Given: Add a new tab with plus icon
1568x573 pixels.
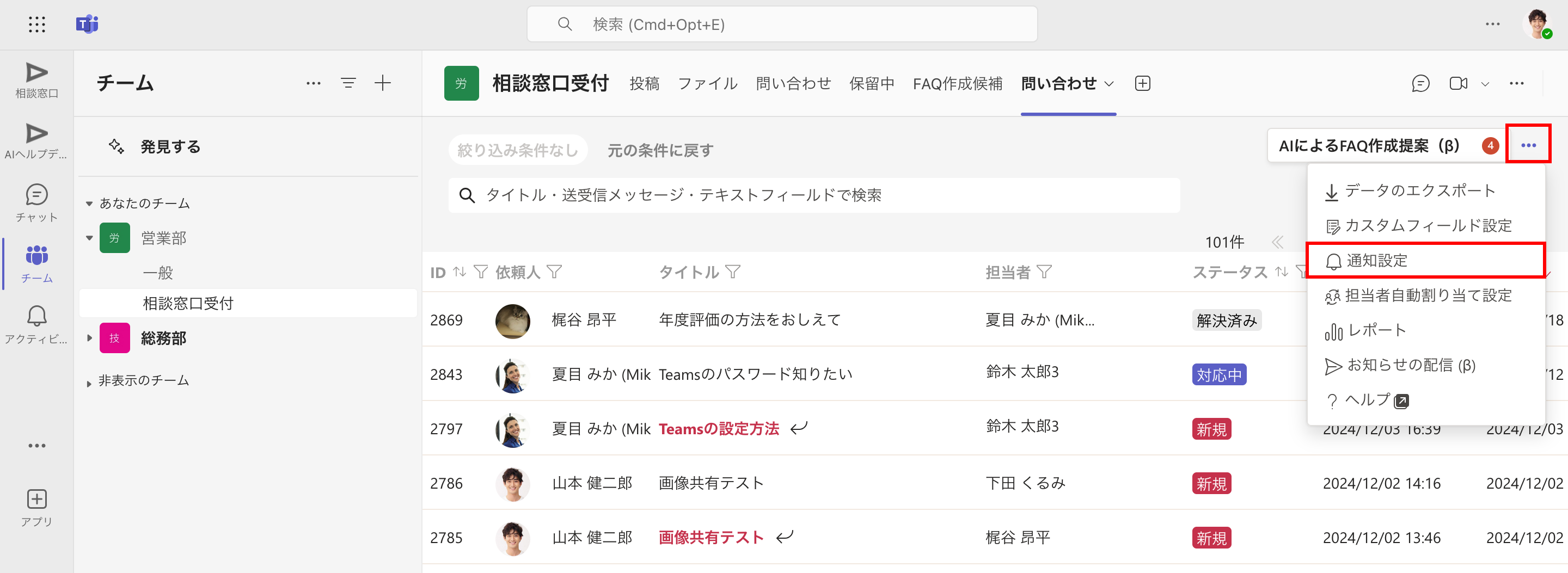Looking at the screenshot, I should tap(1143, 83).
